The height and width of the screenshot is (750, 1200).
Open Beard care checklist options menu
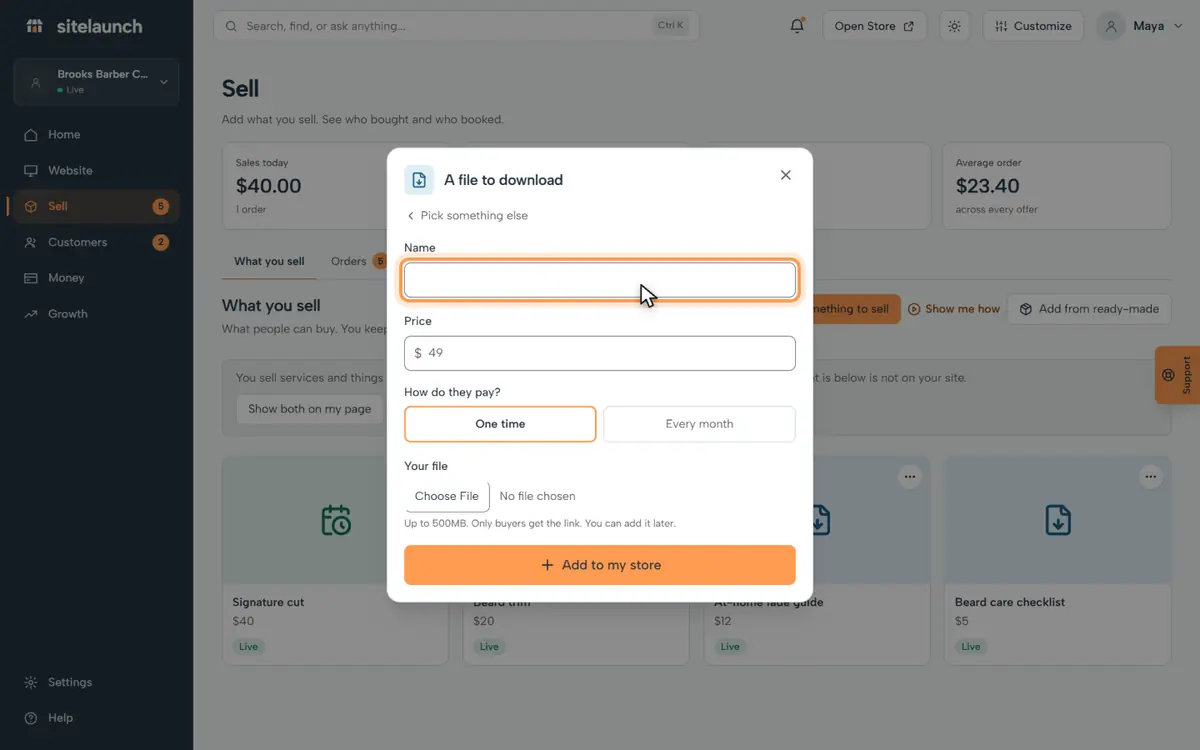pyautogui.click(x=1150, y=477)
